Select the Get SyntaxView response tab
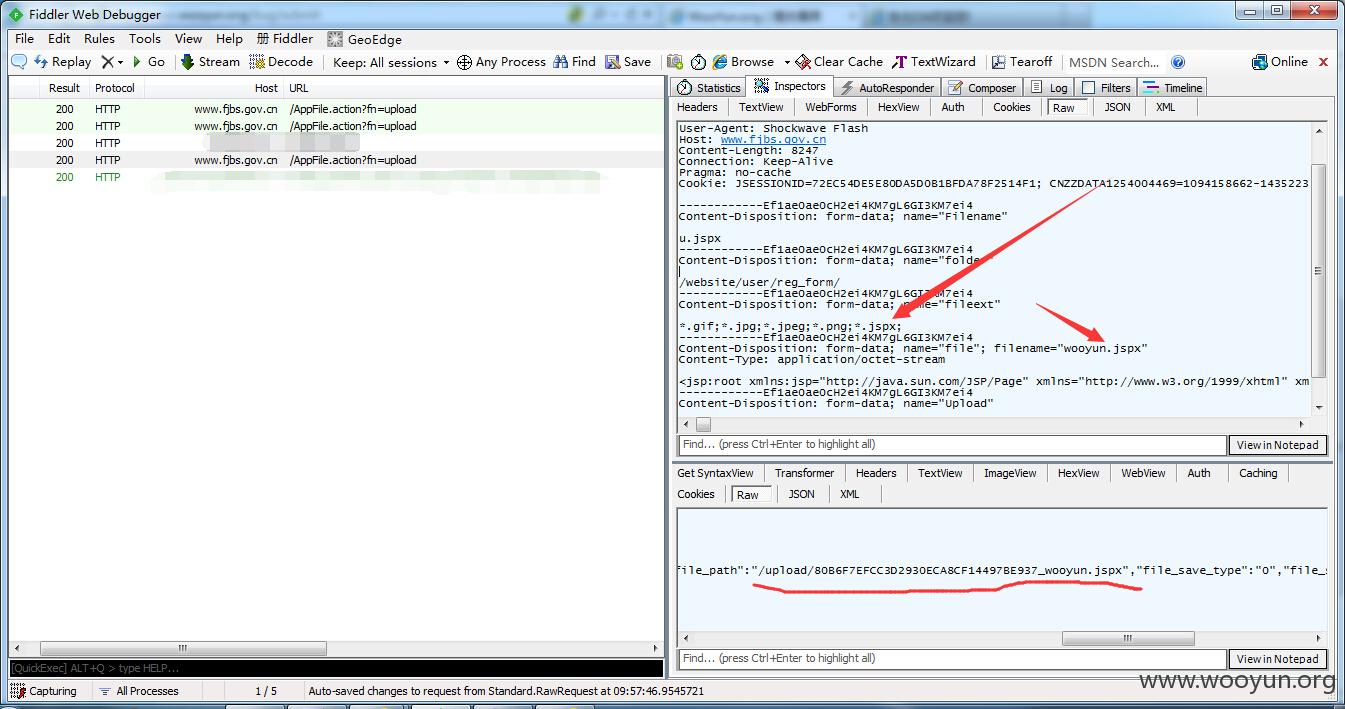The height and width of the screenshot is (709, 1345). (715, 473)
